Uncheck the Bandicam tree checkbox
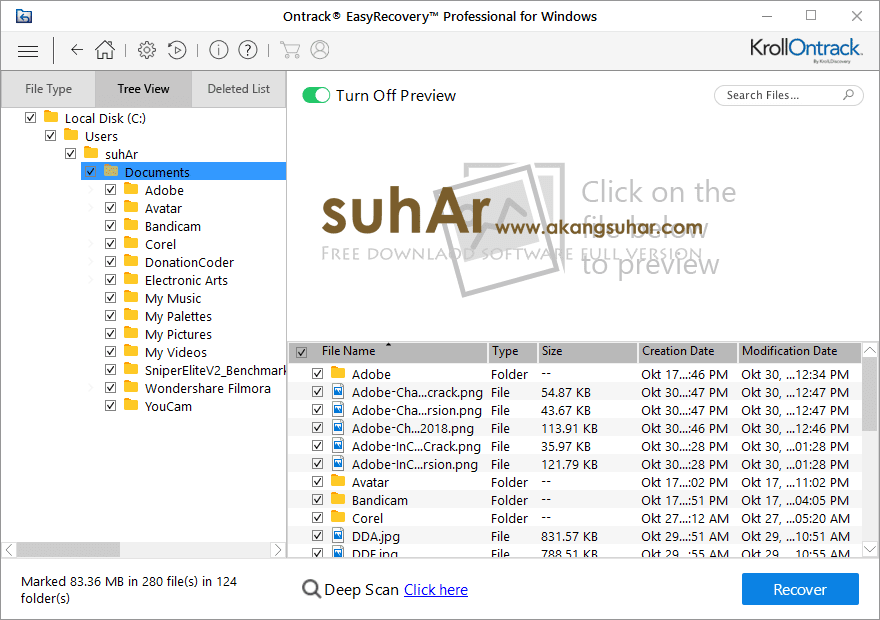The image size is (880, 620). click(111, 226)
